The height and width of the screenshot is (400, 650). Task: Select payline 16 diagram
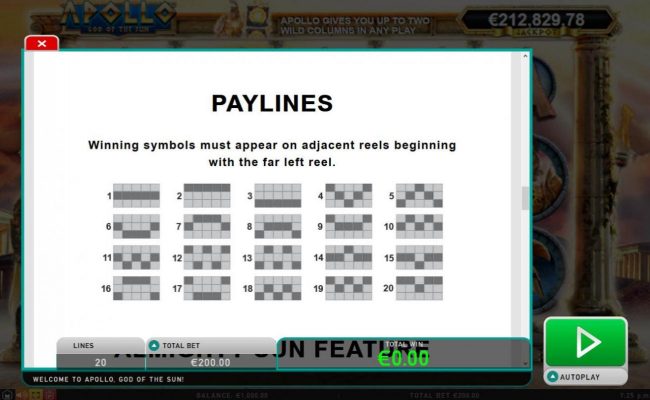click(136, 288)
